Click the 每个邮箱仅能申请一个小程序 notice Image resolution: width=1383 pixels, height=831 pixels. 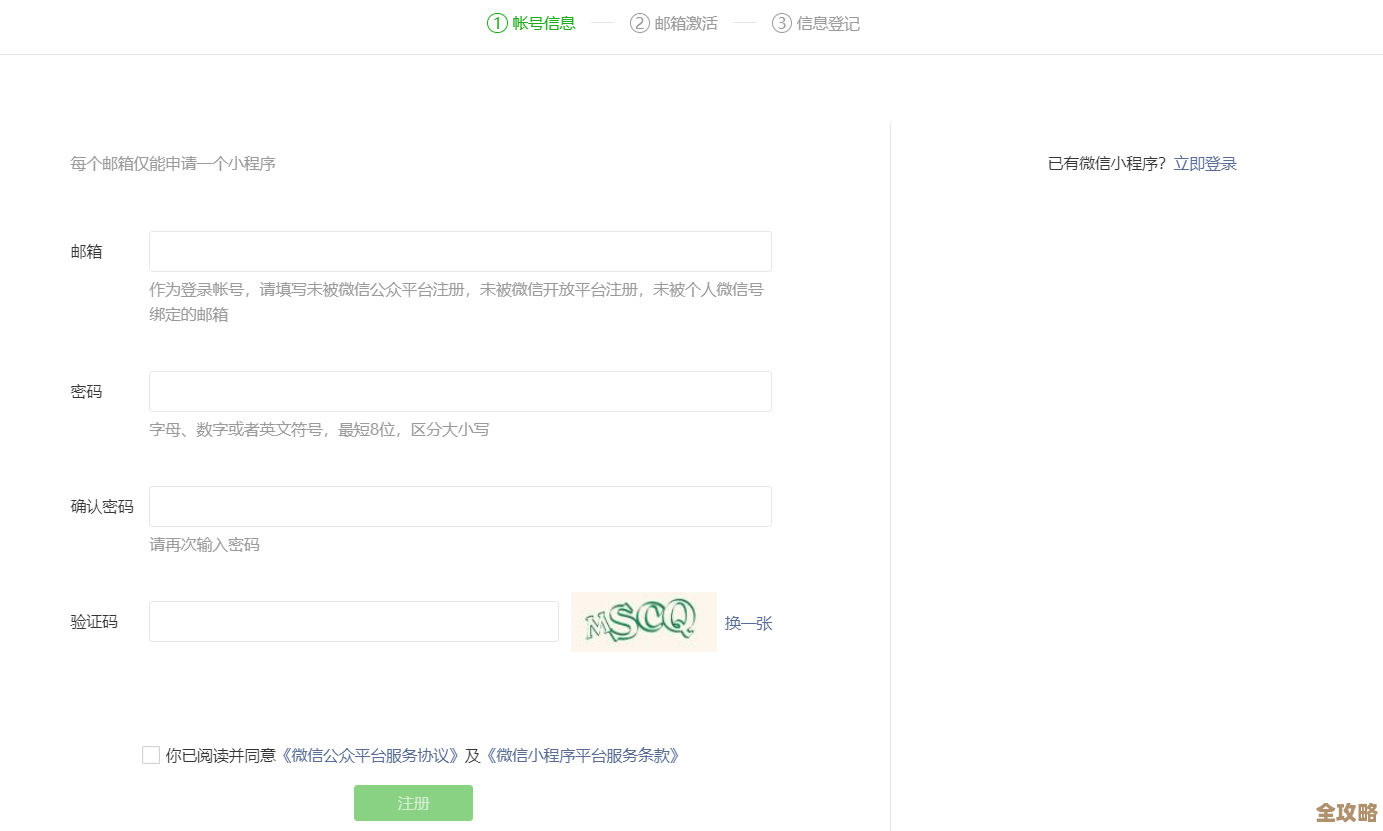[172, 163]
